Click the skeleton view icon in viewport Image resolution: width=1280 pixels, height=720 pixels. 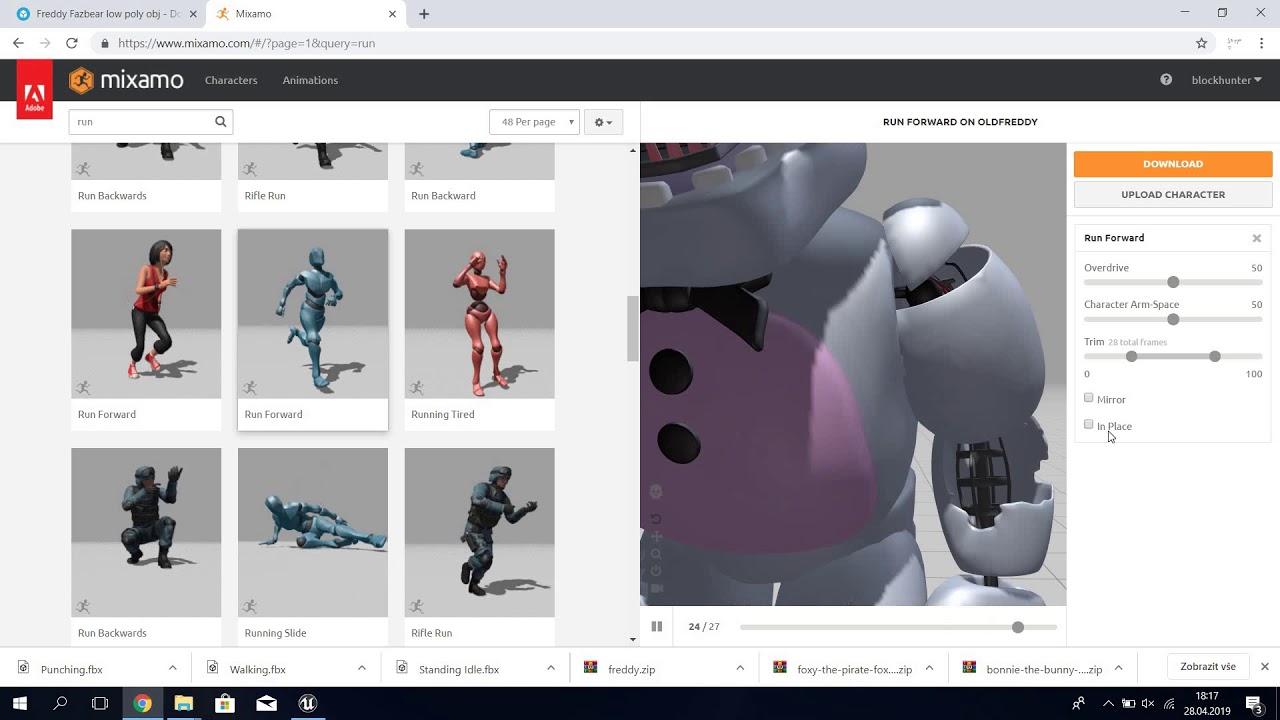657,492
